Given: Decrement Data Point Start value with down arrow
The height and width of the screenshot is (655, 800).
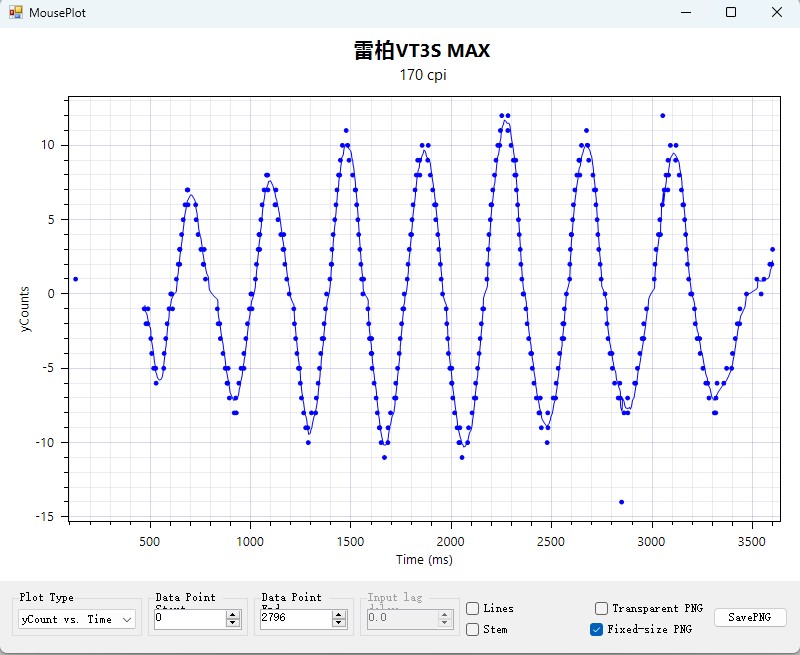Looking at the screenshot, I should coord(233,623).
